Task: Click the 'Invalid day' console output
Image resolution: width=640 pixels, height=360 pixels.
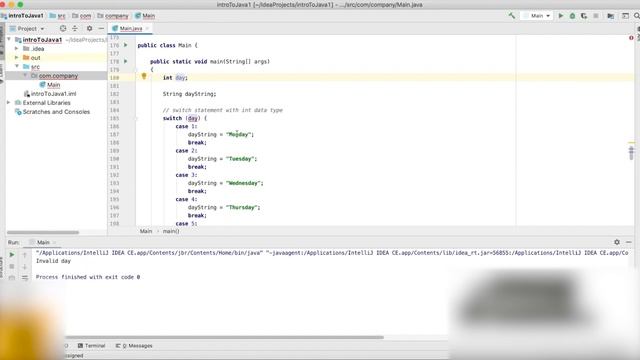Action: [53, 261]
